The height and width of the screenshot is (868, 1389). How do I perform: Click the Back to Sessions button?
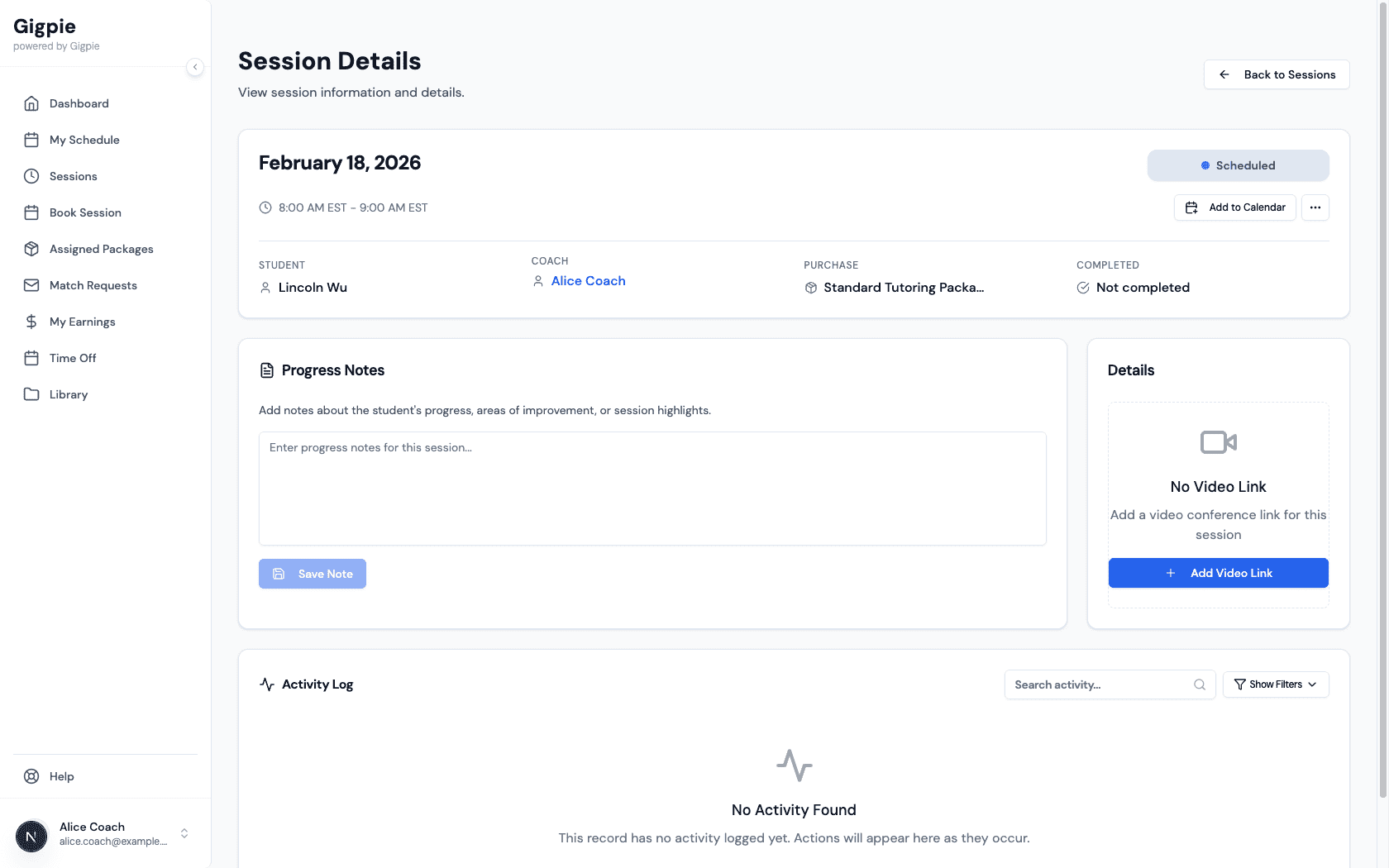[x=1276, y=74]
